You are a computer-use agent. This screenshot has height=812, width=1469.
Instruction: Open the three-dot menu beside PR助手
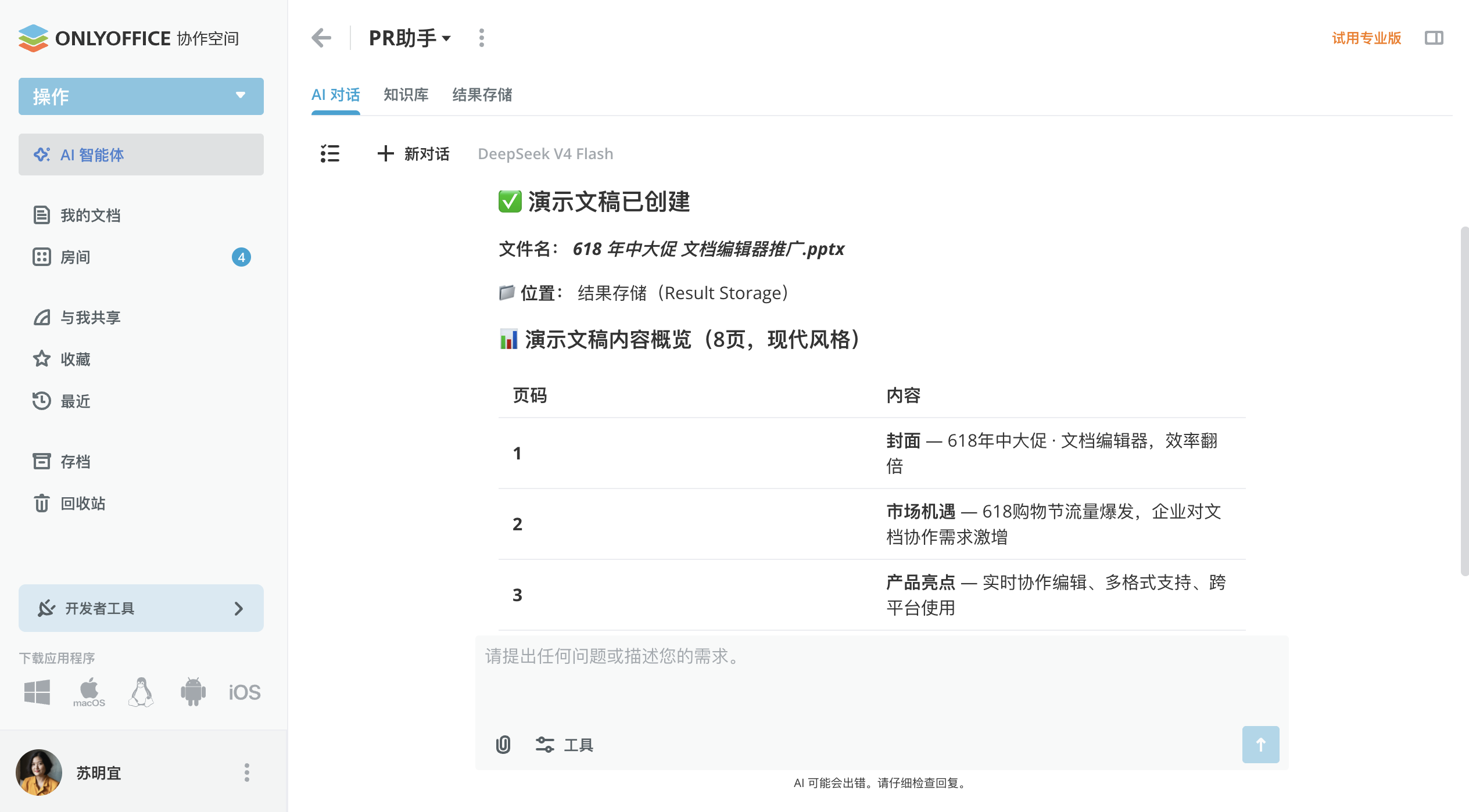coord(482,38)
